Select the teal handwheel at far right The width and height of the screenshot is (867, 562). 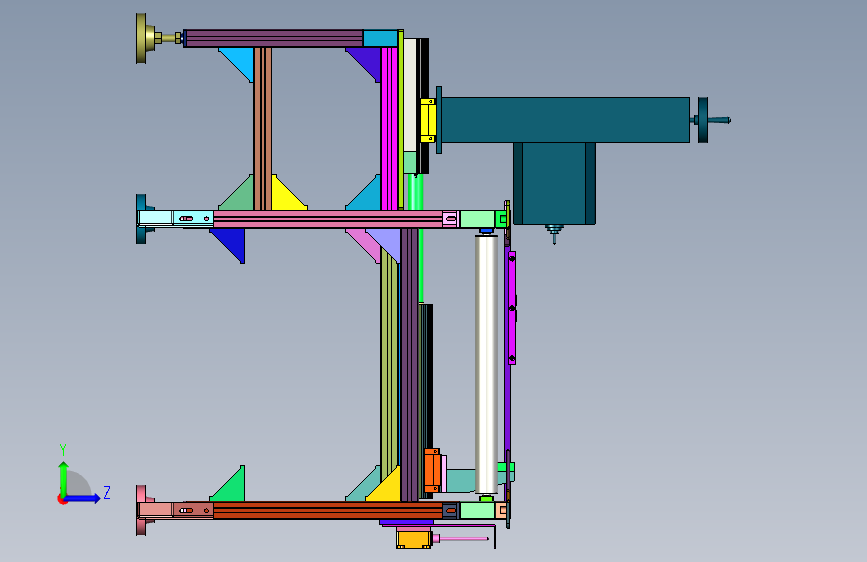703,120
